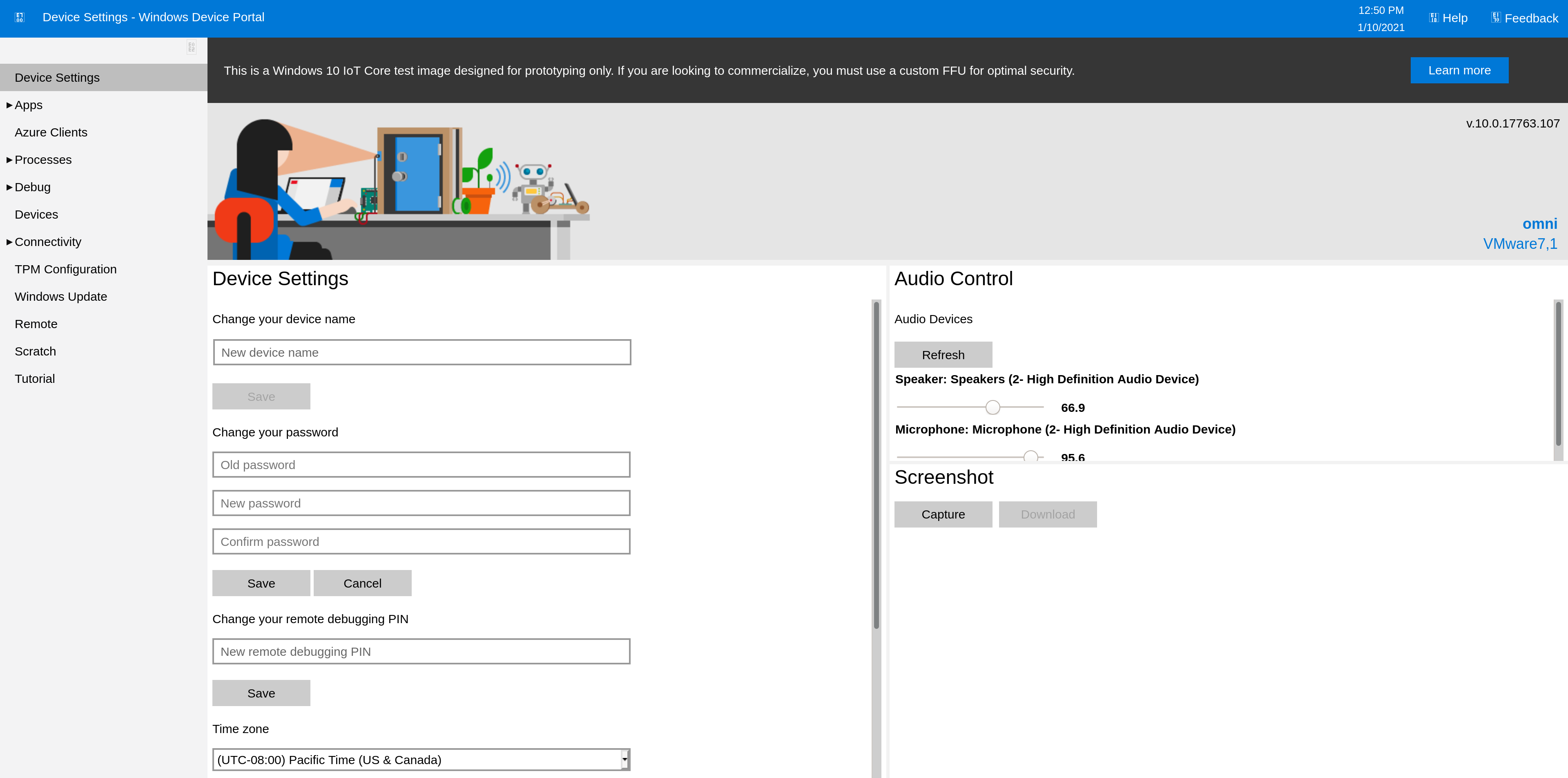Focus the New device name field

point(421,353)
